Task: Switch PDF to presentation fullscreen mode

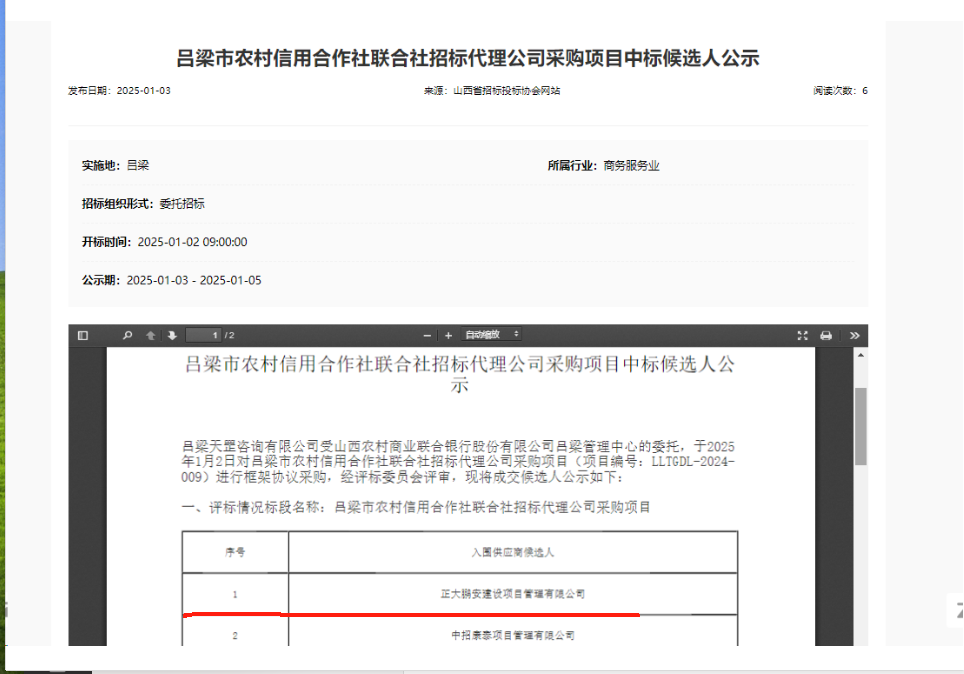Action: (802, 335)
